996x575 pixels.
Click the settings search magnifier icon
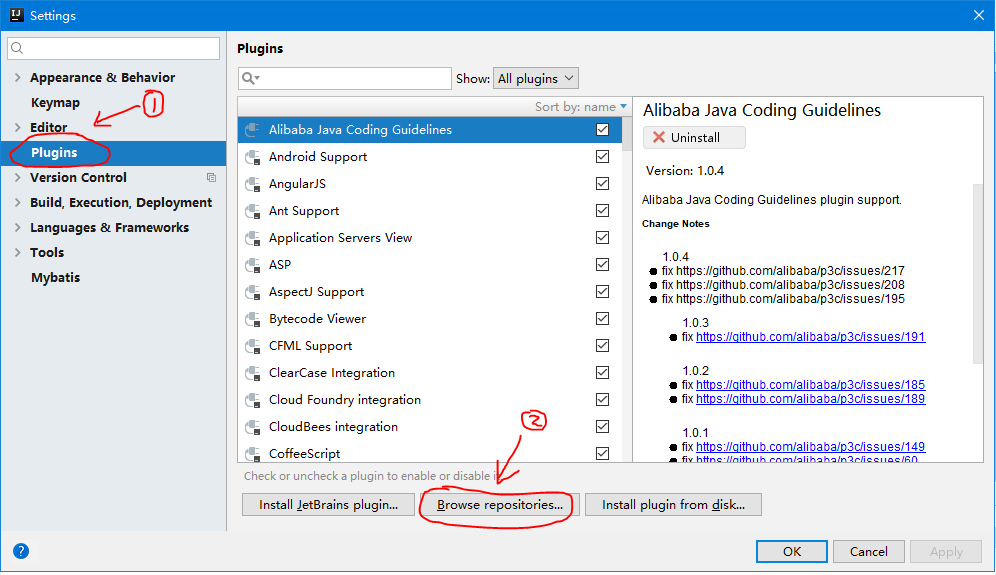[x=17, y=48]
